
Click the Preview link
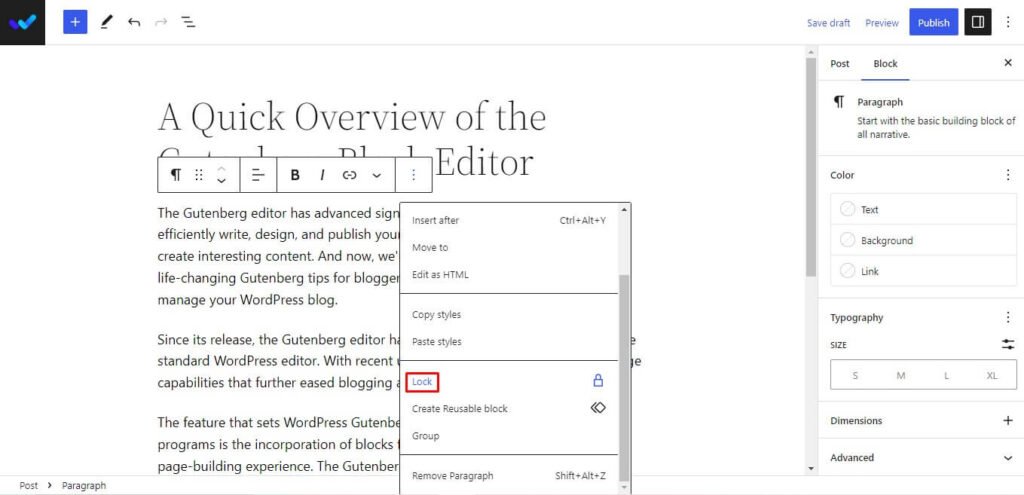(882, 23)
